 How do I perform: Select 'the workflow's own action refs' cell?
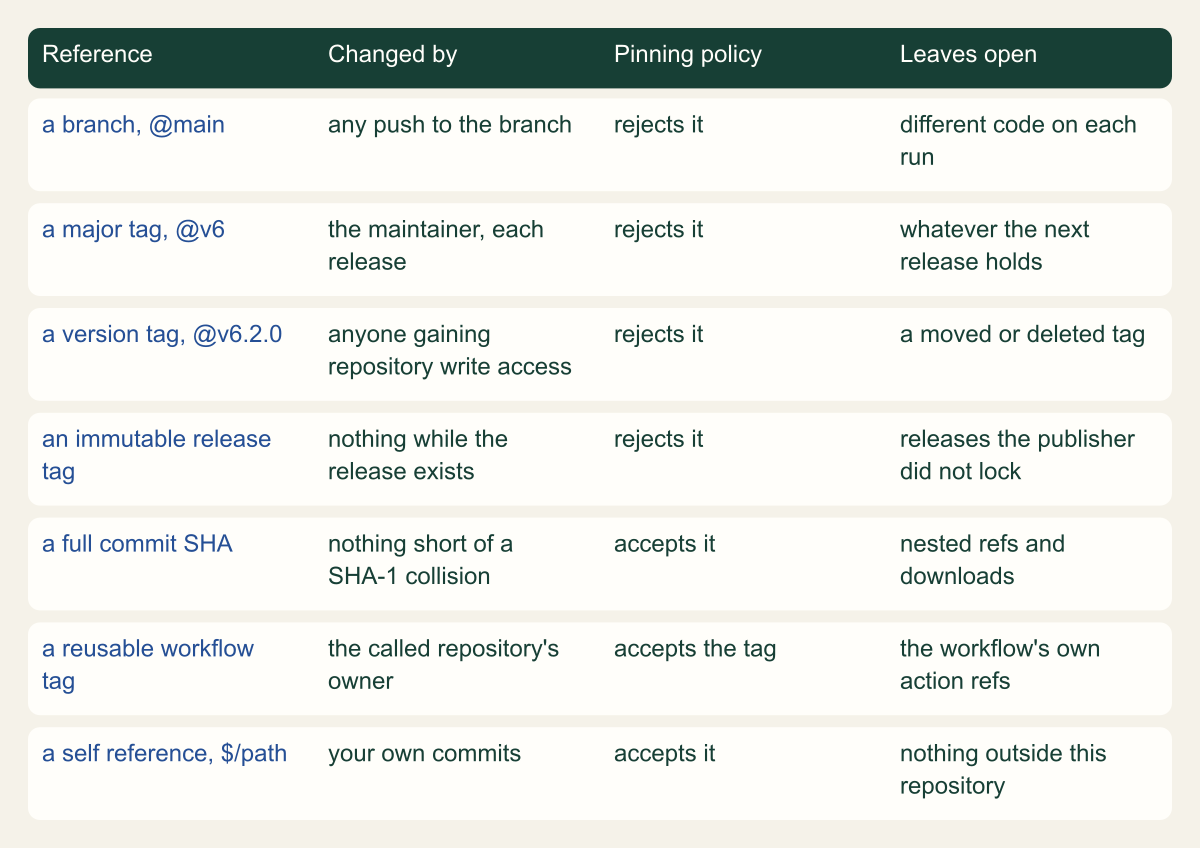pos(1000,664)
